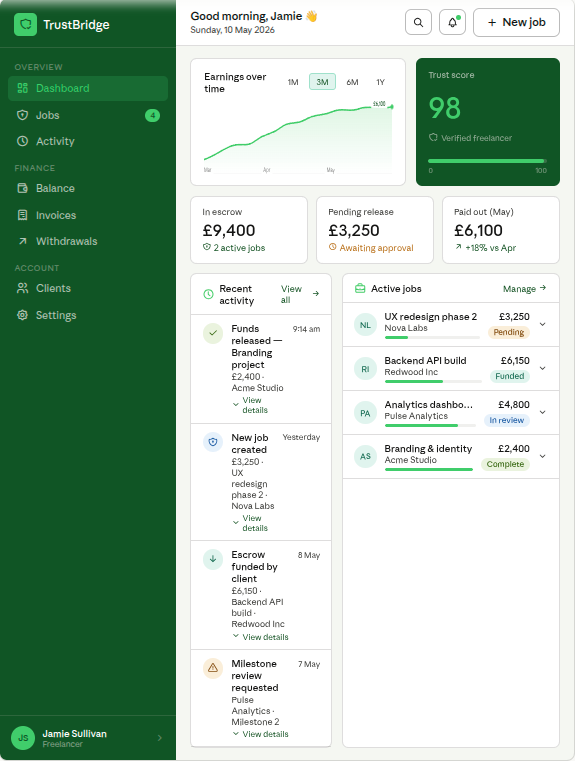Open the search icon button

(x=418, y=22)
